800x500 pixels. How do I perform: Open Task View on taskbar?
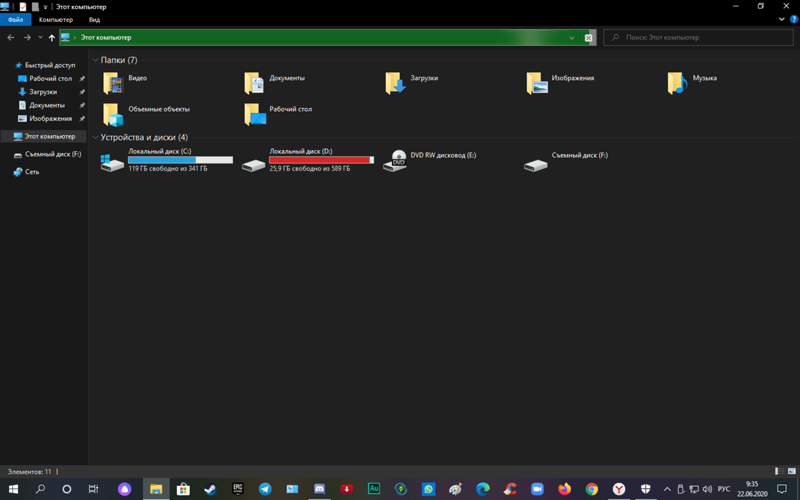pyautogui.click(x=93, y=489)
